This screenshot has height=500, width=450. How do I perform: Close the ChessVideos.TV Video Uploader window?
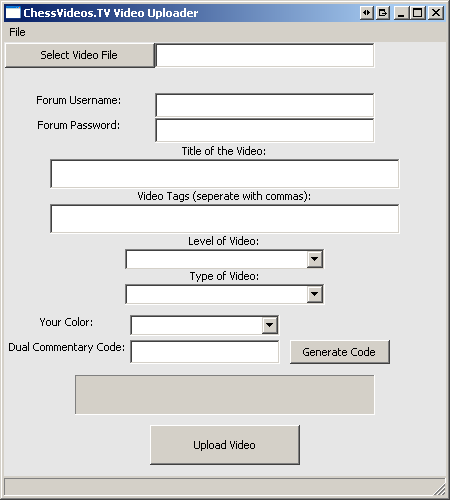[436, 13]
